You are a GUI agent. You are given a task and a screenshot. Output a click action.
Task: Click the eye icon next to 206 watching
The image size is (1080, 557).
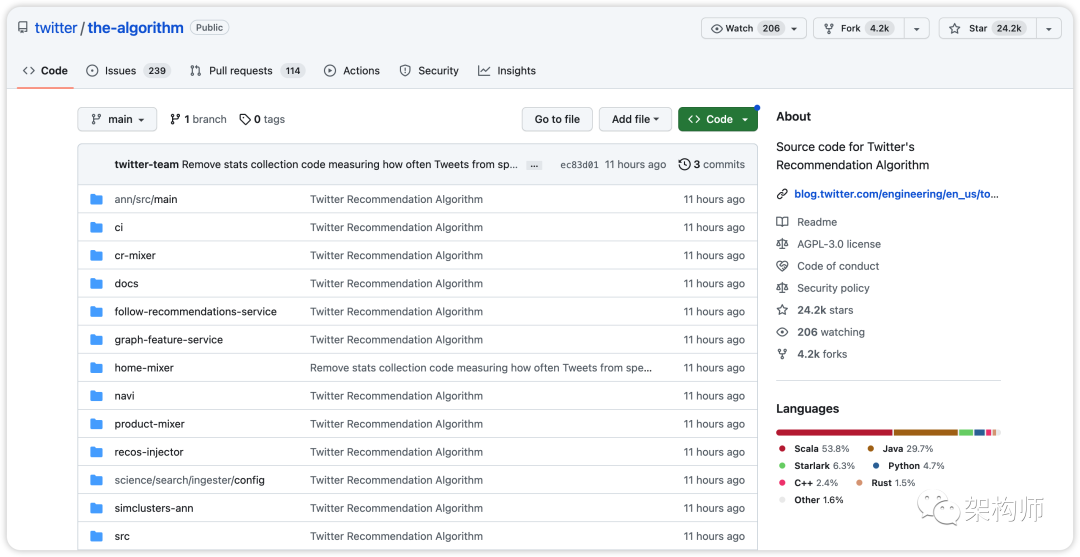[x=782, y=332]
